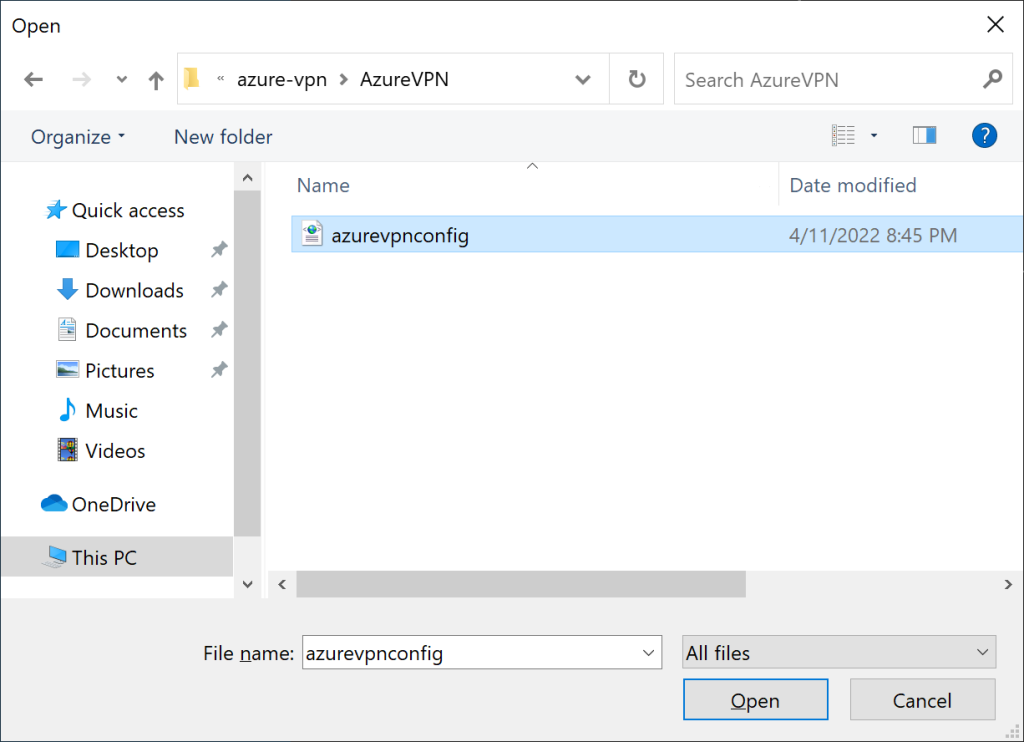This screenshot has height=742, width=1024.
Task: Expand the address bar history dropdown
Action: pos(583,80)
